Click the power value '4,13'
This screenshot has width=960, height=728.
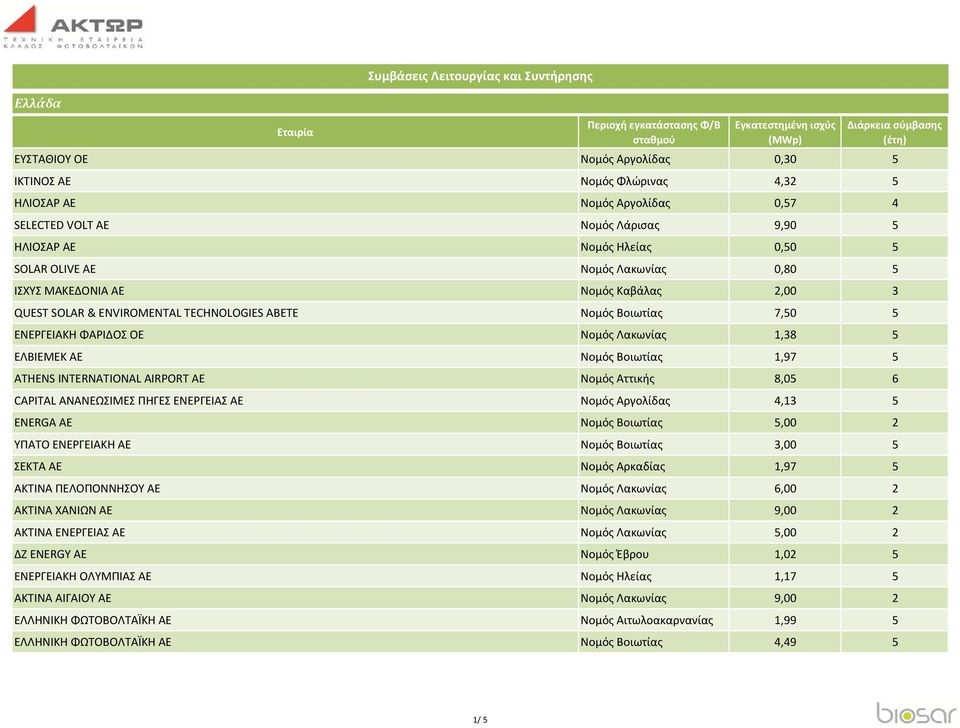click(785, 401)
